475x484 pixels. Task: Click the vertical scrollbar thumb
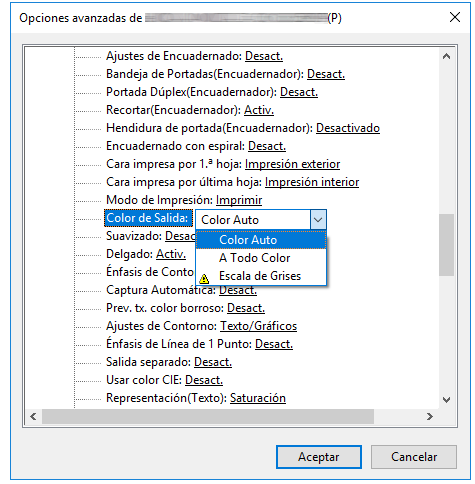coord(446,245)
